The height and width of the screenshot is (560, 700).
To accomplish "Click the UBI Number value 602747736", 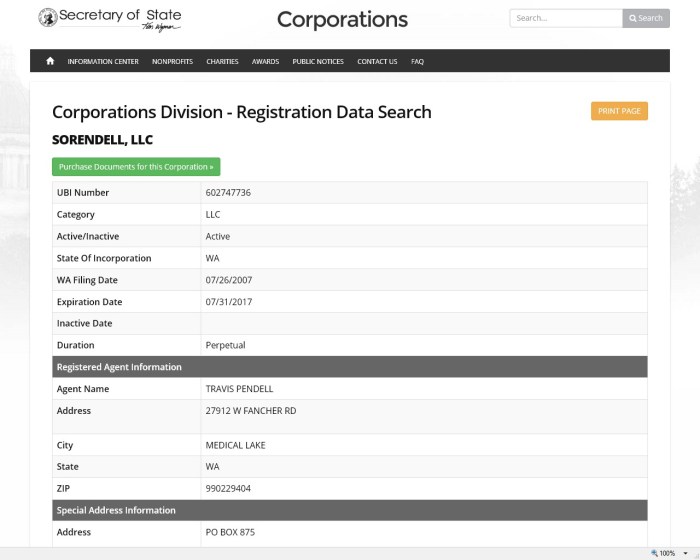I will coord(228,192).
